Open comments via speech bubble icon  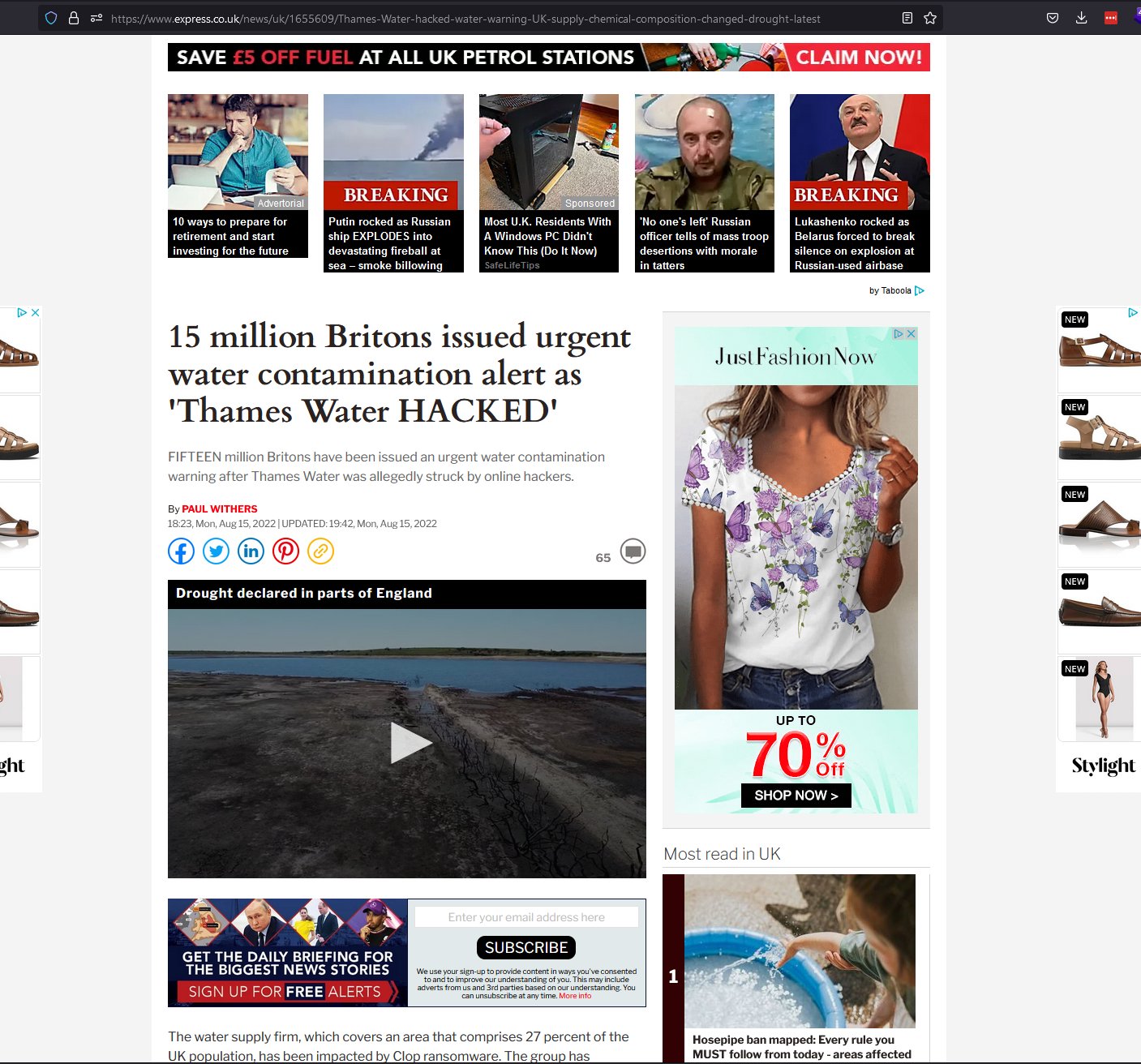point(633,551)
